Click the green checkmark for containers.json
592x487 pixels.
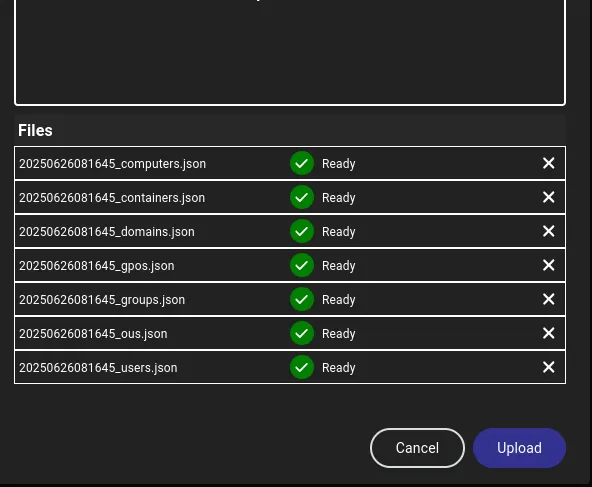302,197
